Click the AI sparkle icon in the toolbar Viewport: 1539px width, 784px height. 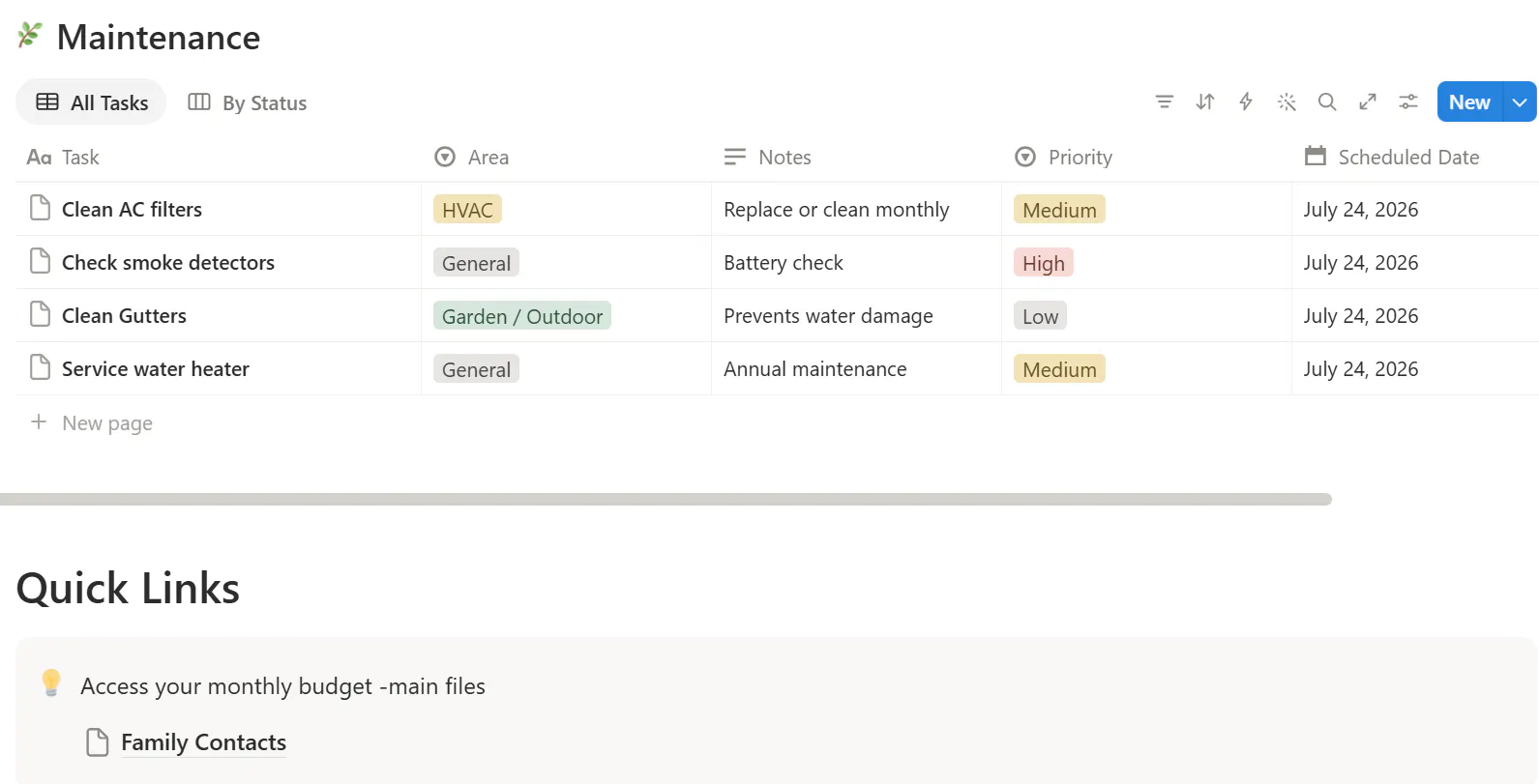1287,102
